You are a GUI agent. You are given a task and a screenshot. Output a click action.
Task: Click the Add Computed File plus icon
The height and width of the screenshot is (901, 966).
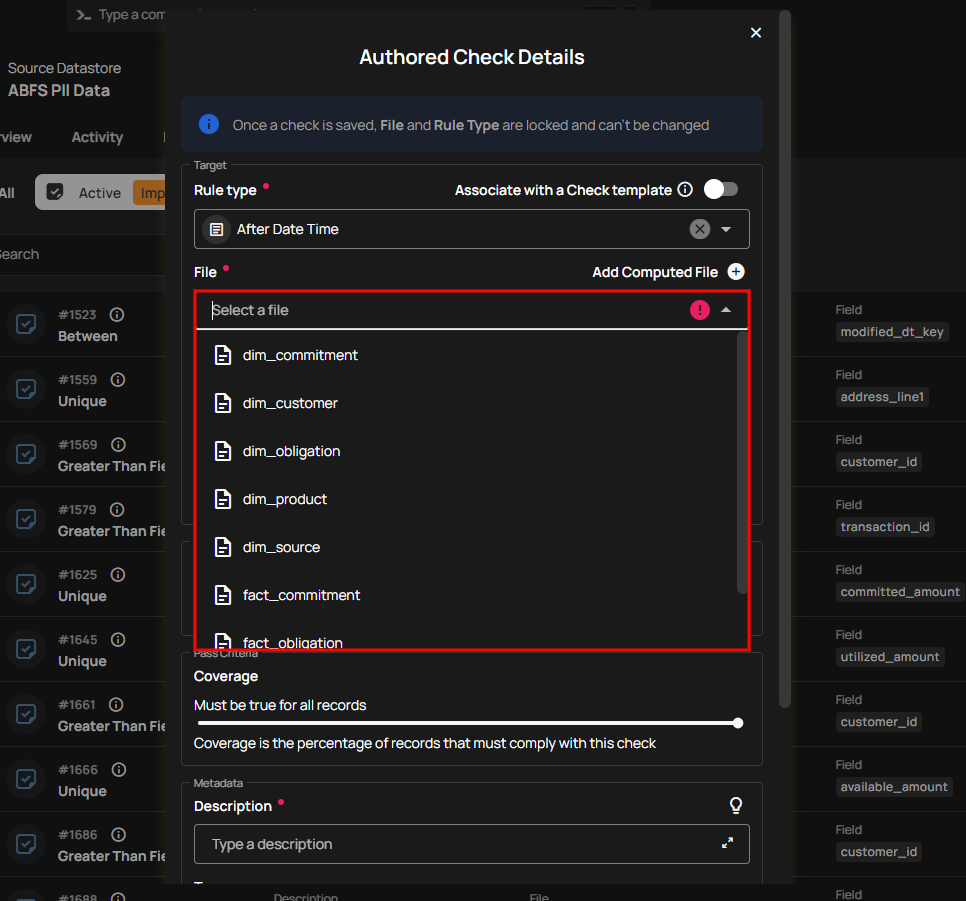pos(736,272)
